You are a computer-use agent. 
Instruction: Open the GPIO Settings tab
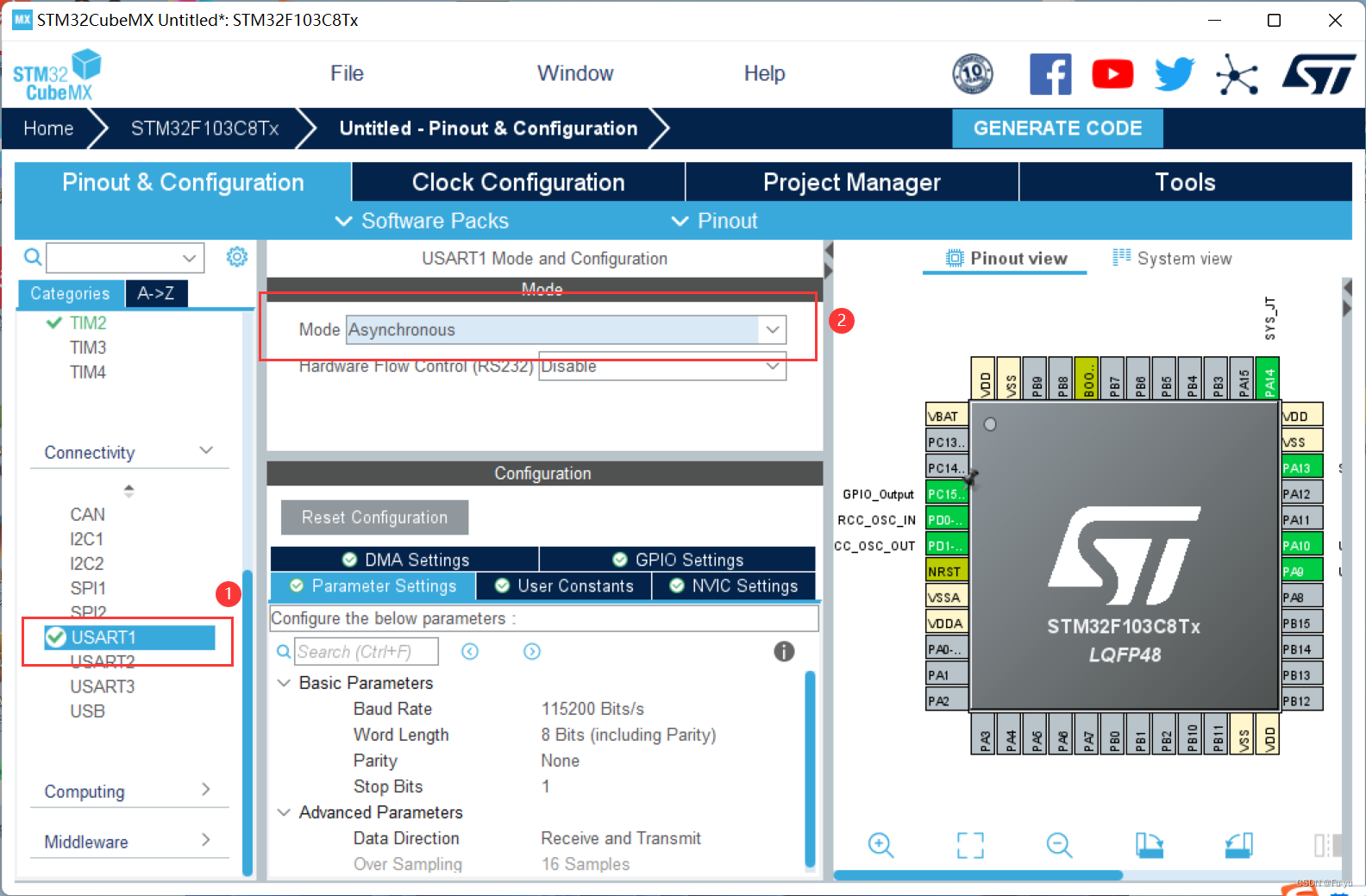pos(678,560)
